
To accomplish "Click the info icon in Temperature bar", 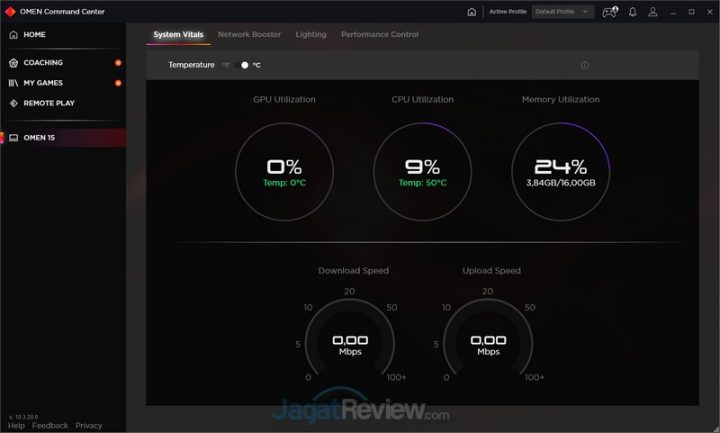I will [584, 65].
